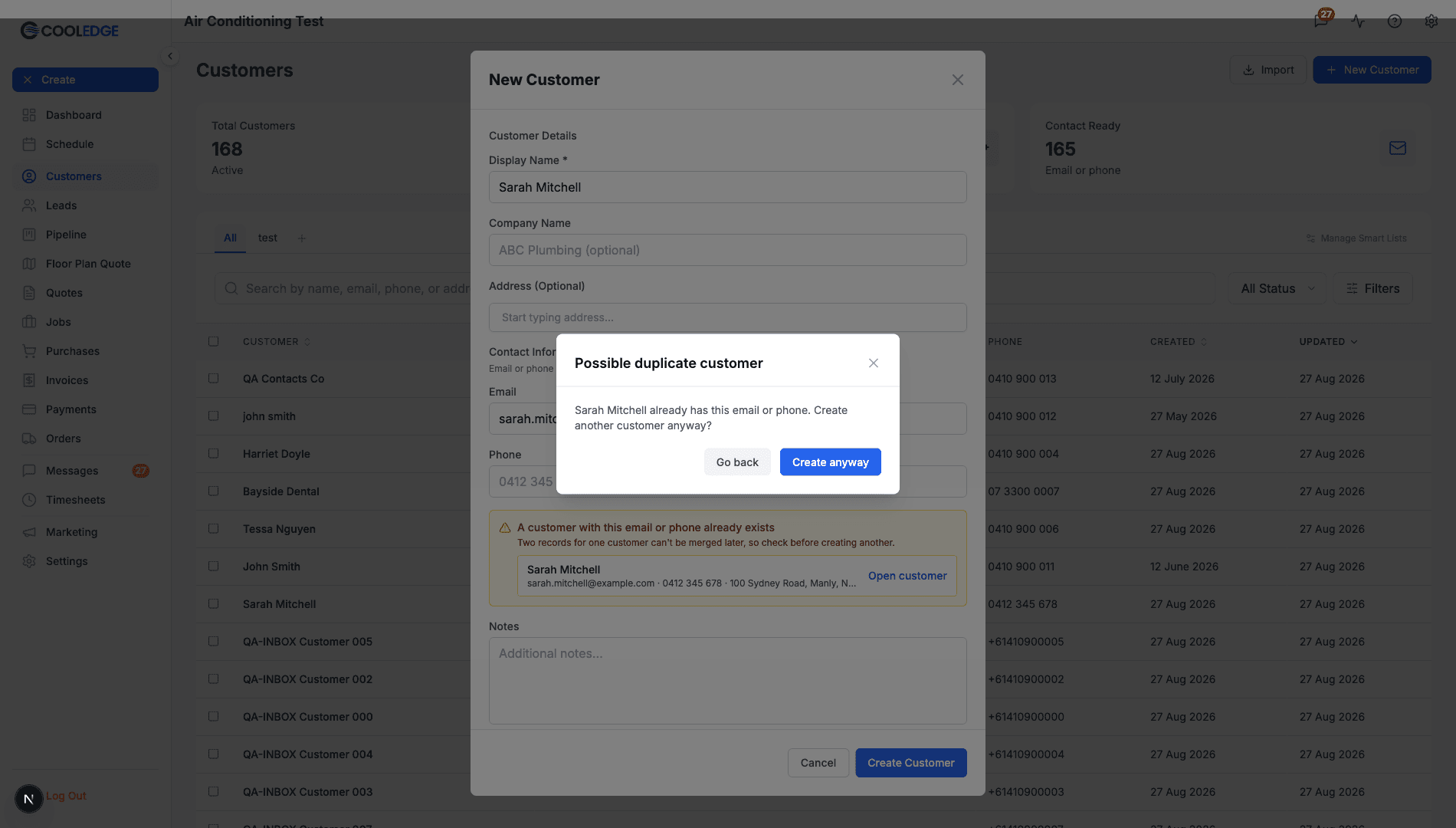This screenshot has height=828, width=1456.
Task: Tick checkbox for Harriet Doyle
Action: (x=214, y=454)
